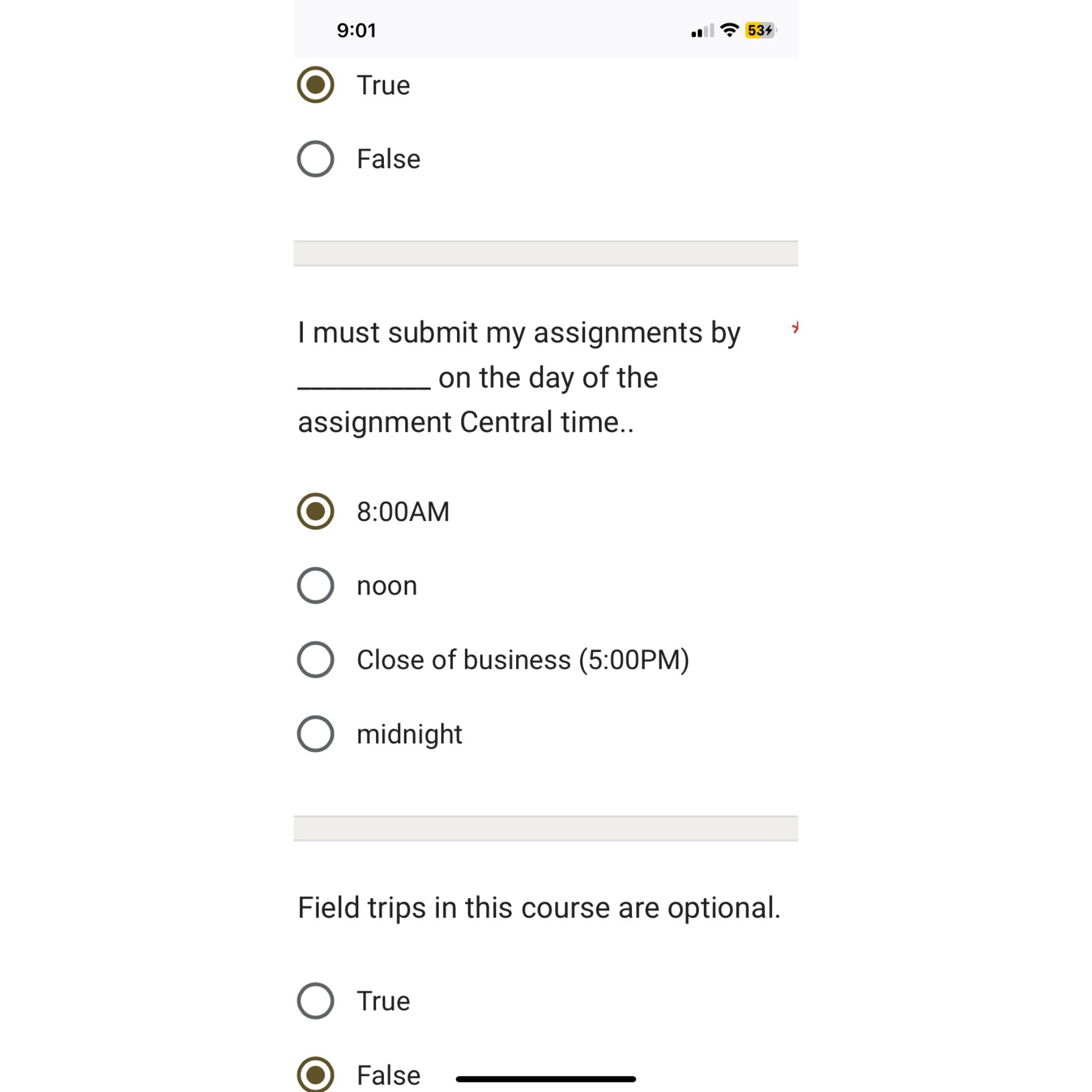Choose noon as the submission time

[x=316, y=585]
